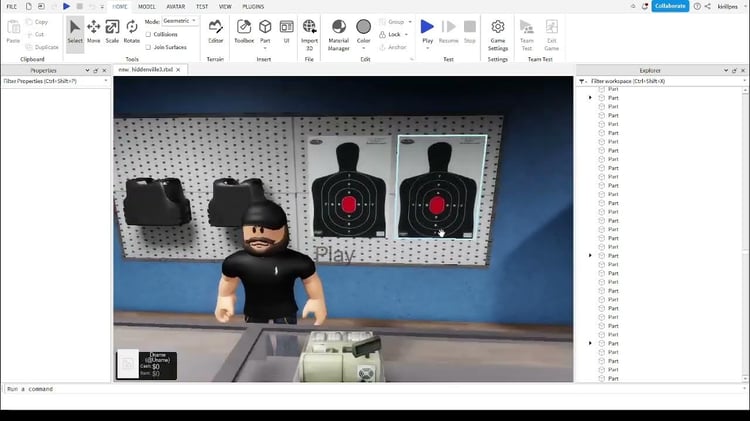
Task: Select the Move tool
Action: pos(94,32)
